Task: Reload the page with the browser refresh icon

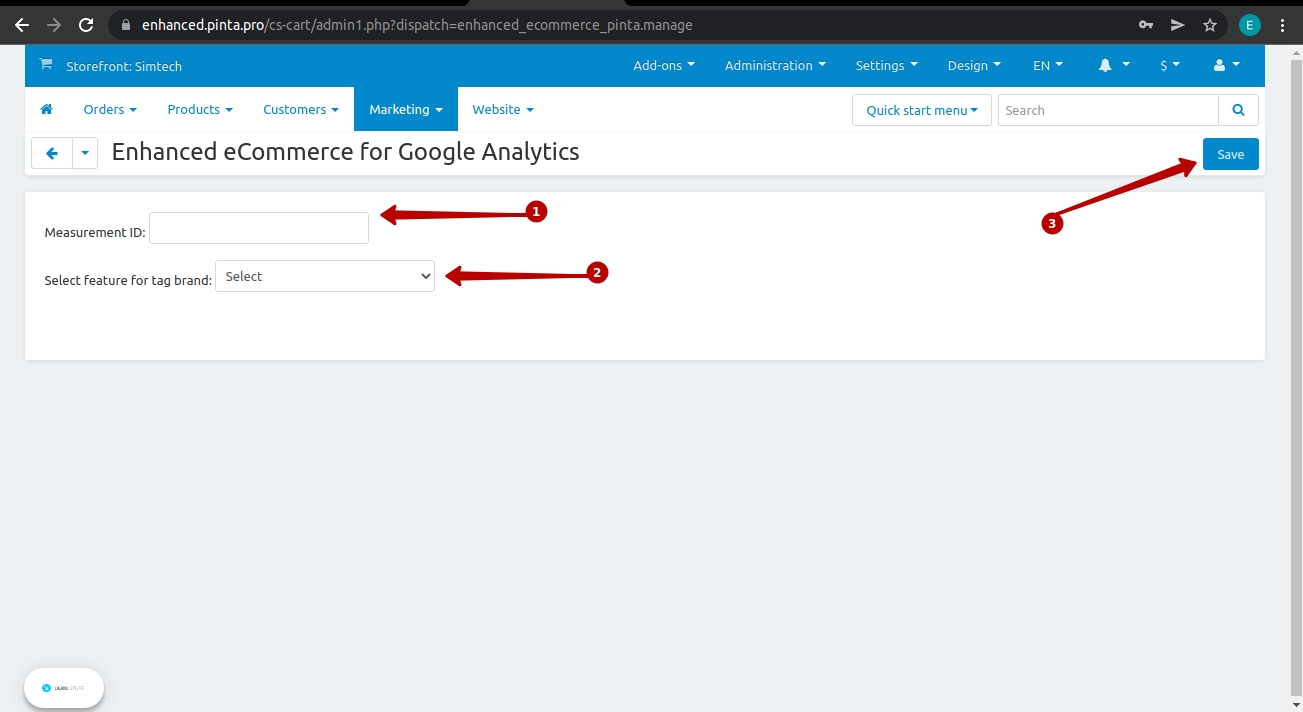Action: point(86,25)
